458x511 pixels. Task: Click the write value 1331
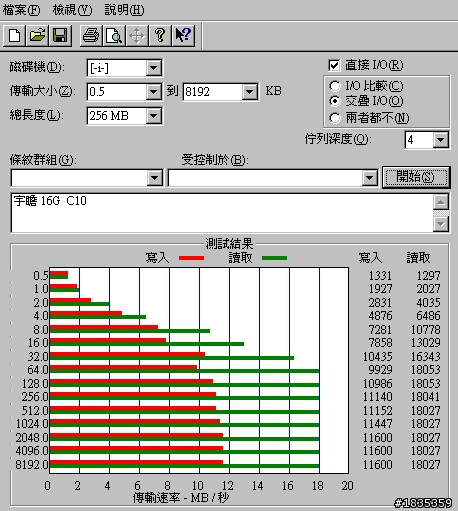380,276
